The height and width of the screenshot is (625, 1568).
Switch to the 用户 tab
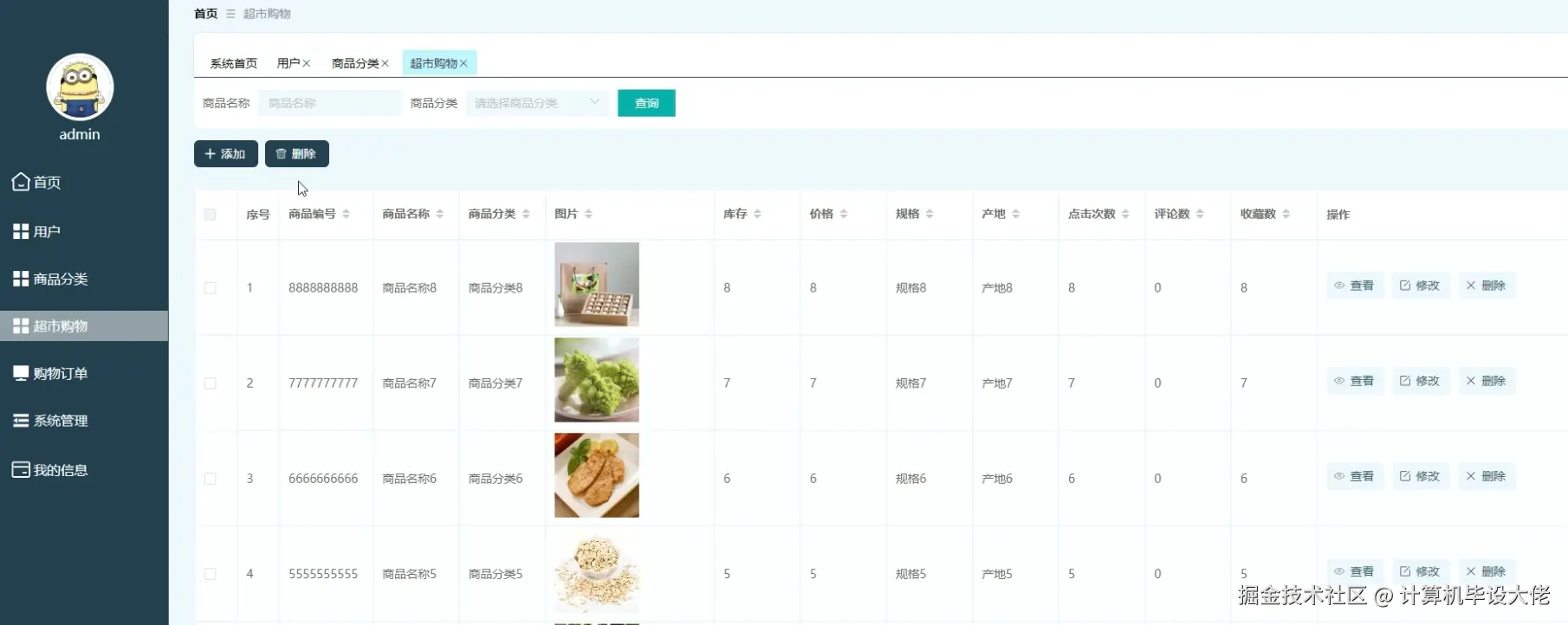pyautogui.click(x=288, y=63)
